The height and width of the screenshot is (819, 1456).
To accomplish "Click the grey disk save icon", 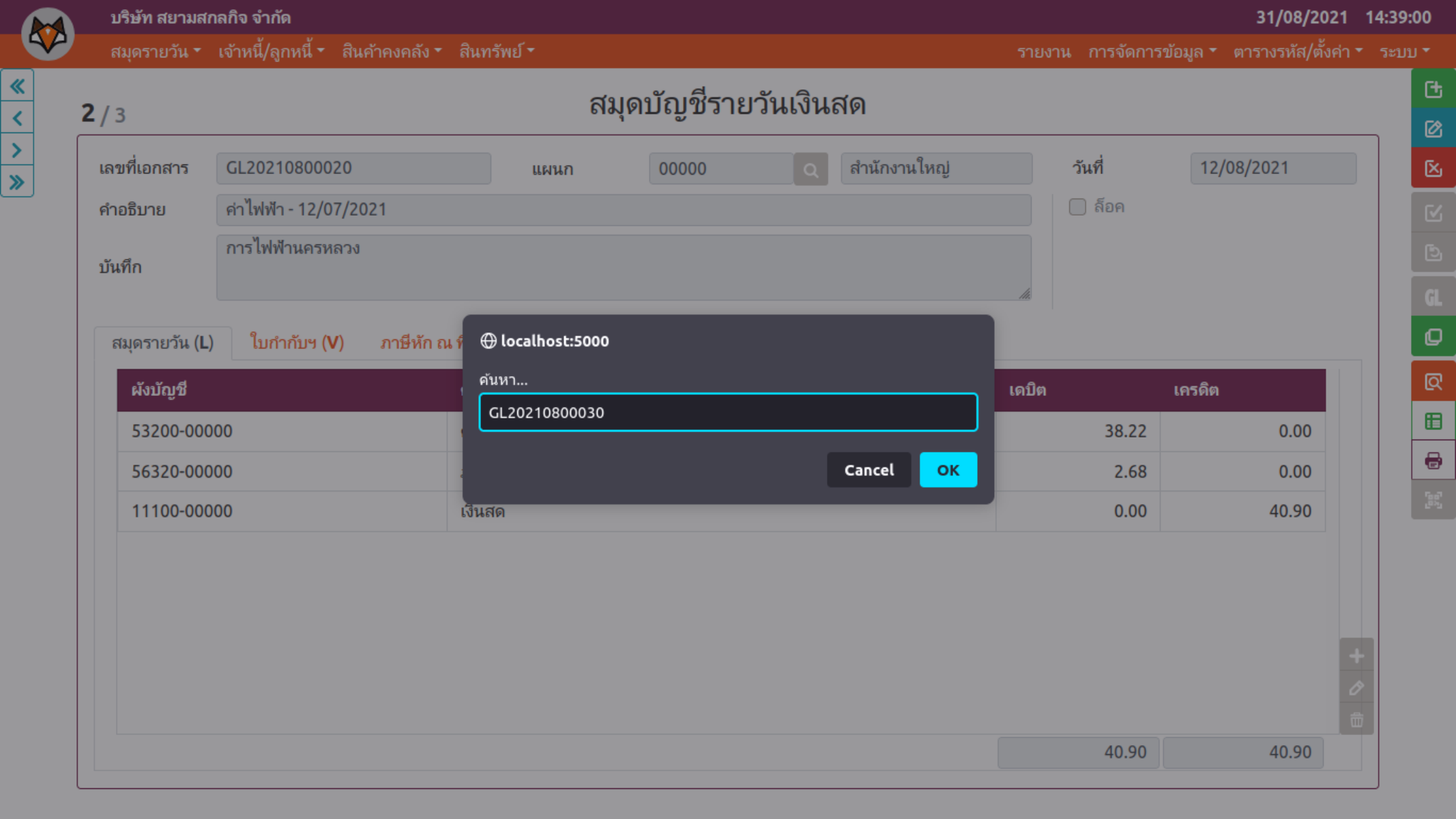I will [x=1433, y=253].
